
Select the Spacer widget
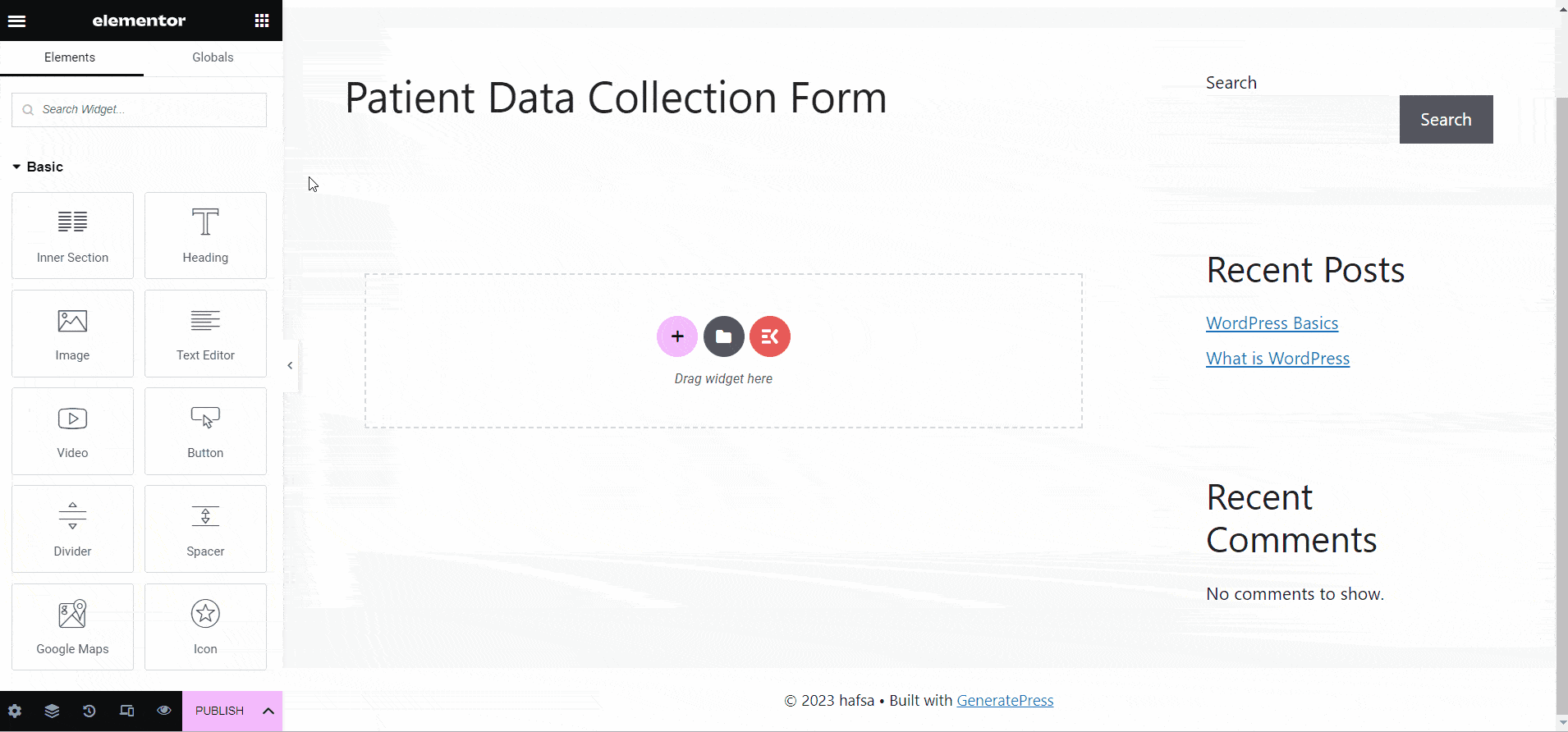coord(204,528)
